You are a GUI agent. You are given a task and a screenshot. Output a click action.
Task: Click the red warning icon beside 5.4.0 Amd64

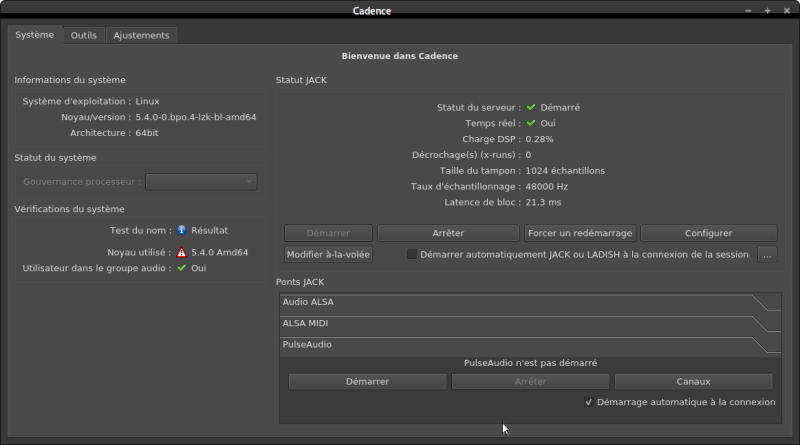[182, 252]
